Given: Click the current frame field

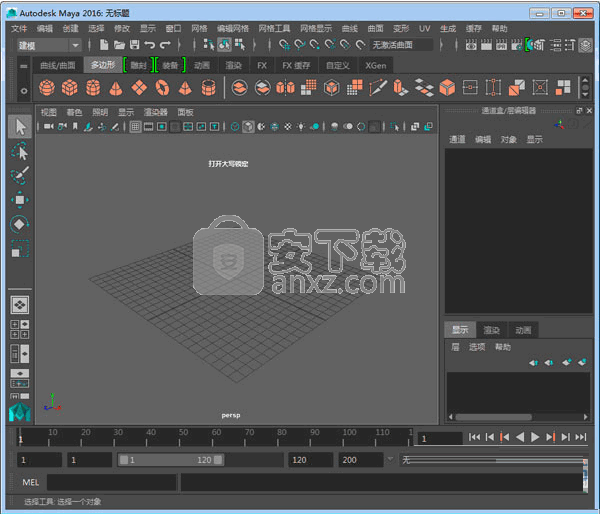Looking at the screenshot, I should click(440, 438).
